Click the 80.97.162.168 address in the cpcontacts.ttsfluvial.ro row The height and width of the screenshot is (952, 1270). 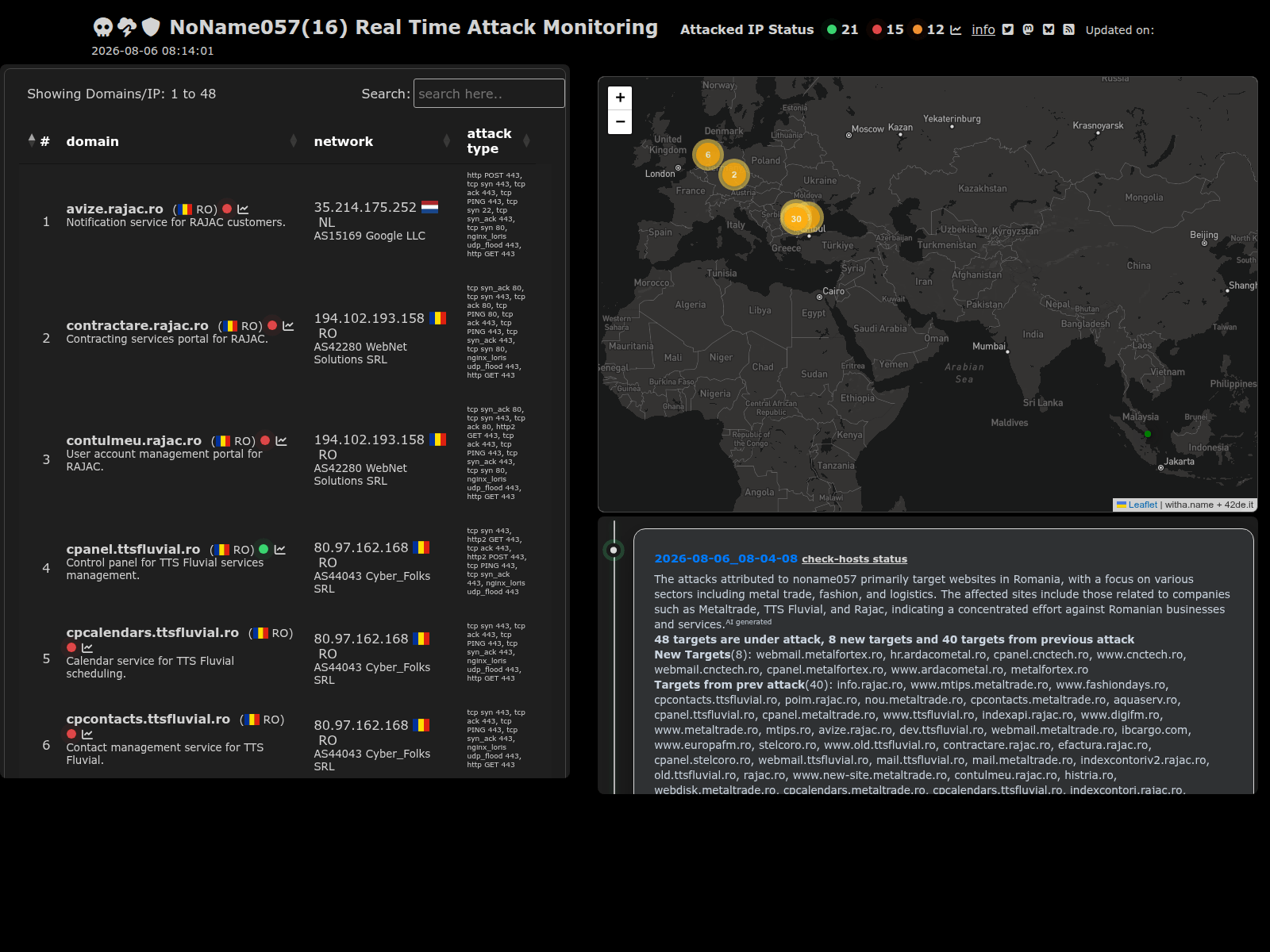tap(361, 725)
